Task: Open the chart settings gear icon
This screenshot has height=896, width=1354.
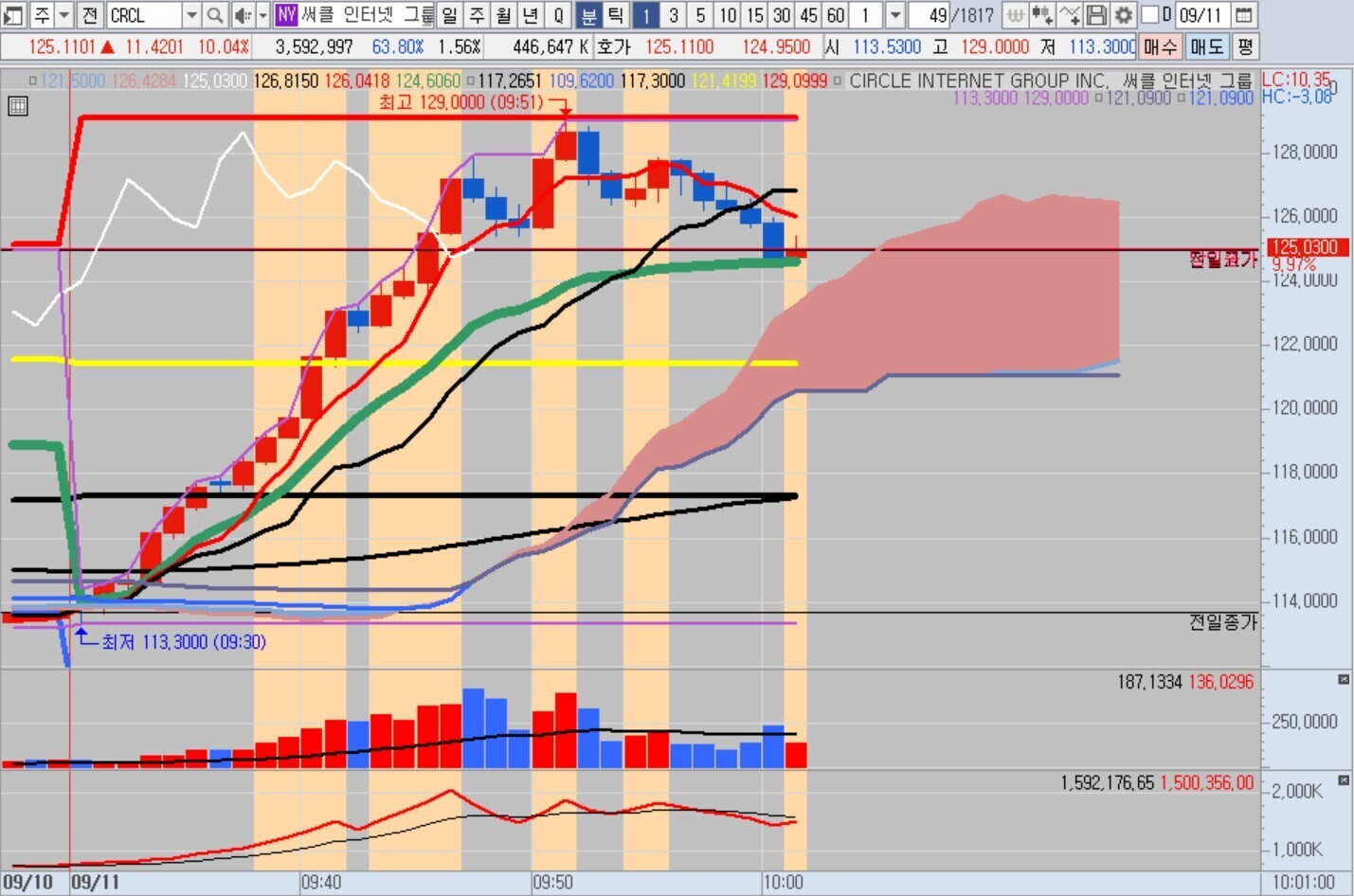Action: click(1124, 15)
